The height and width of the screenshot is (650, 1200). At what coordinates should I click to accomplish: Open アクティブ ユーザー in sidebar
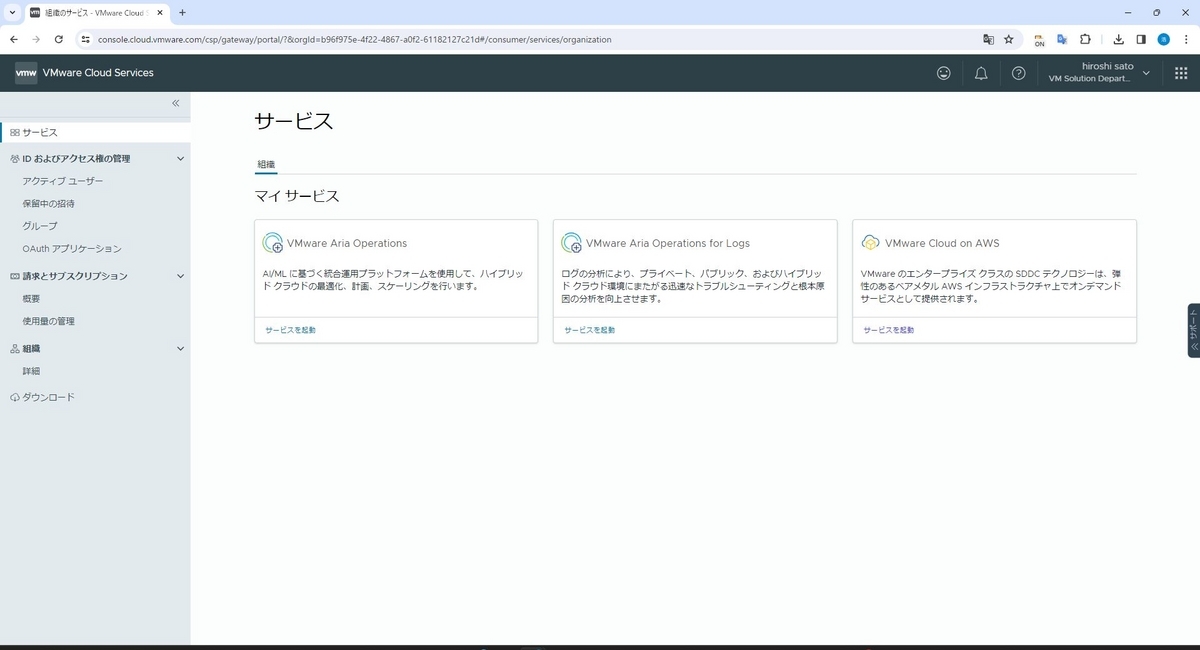[62, 181]
